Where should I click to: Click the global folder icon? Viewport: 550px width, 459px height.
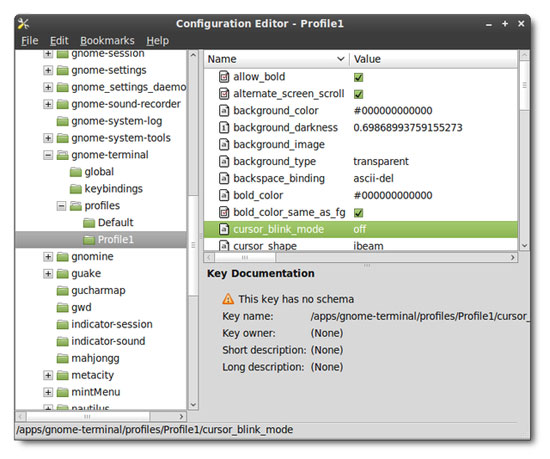point(76,172)
